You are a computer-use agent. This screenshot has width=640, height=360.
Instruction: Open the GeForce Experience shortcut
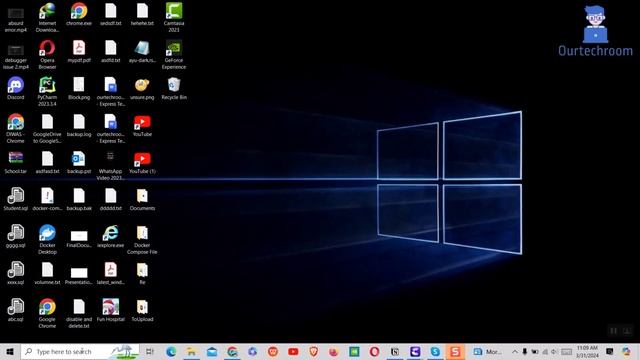pyautogui.click(x=174, y=54)
